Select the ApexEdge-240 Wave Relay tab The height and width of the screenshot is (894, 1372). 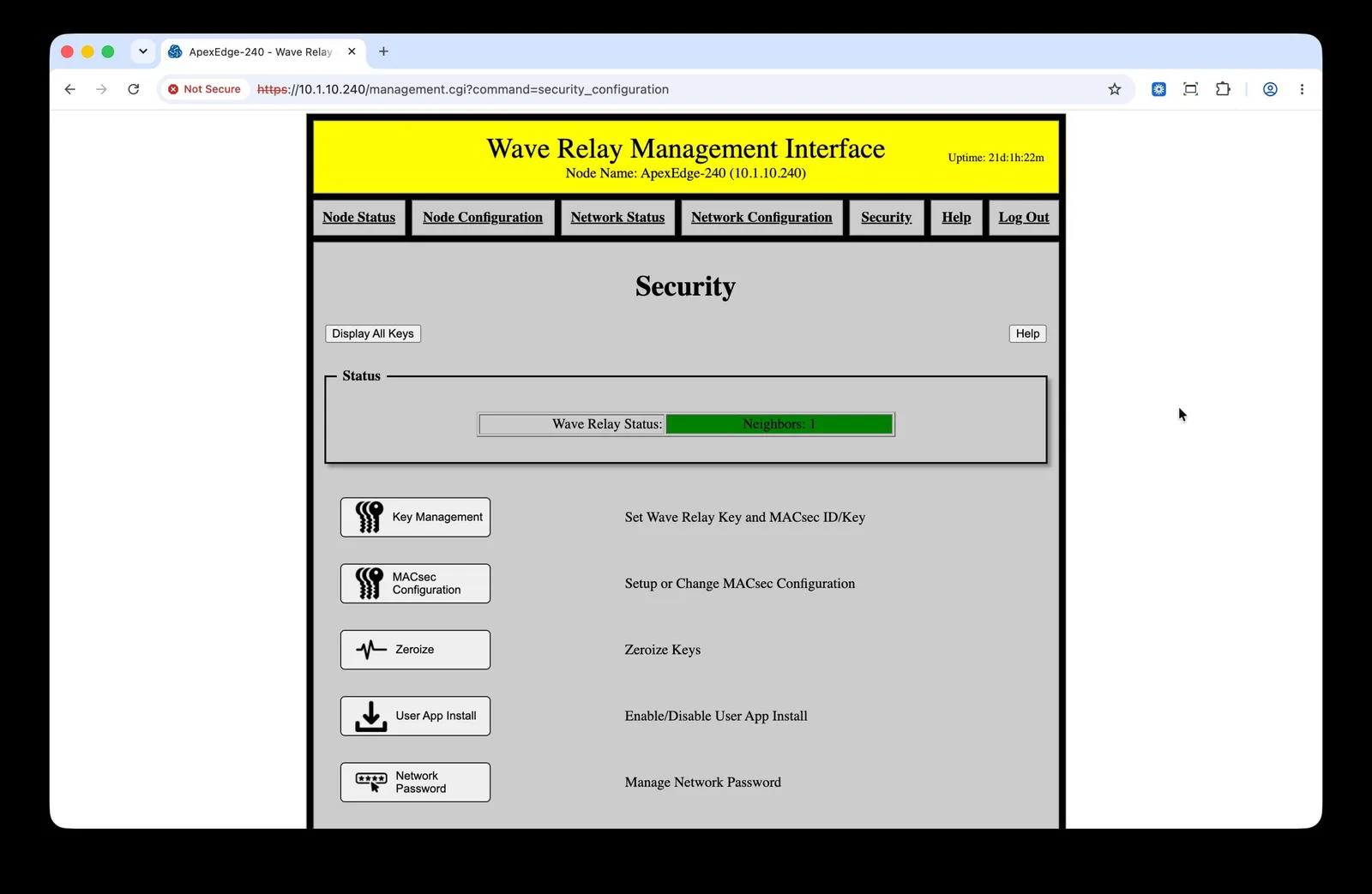pos(262,51)
